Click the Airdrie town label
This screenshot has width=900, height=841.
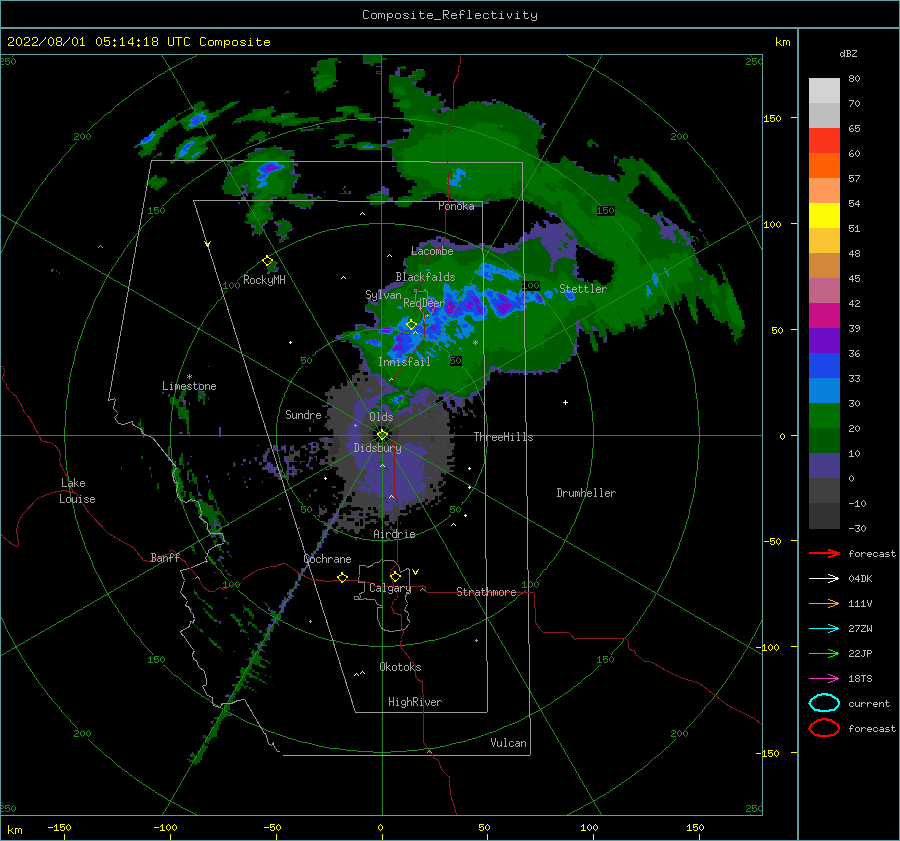(x=394, y=534)
